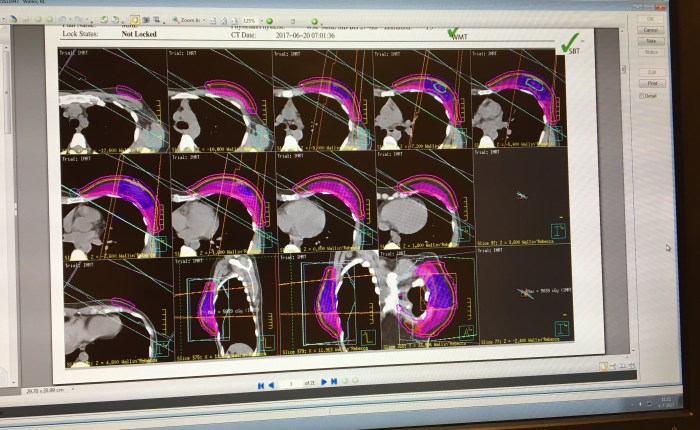Image resolution: width=700 pixels, height=430 pixels.
Task: Select the coronal dose view thumbnail
Action: pyautogui.click(x=428, y=300)
